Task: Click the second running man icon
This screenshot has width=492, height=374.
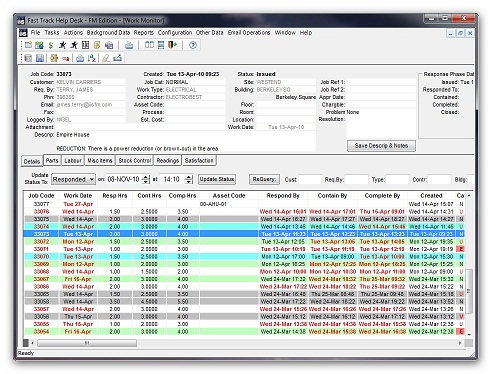Action: [x=74, y=45]
